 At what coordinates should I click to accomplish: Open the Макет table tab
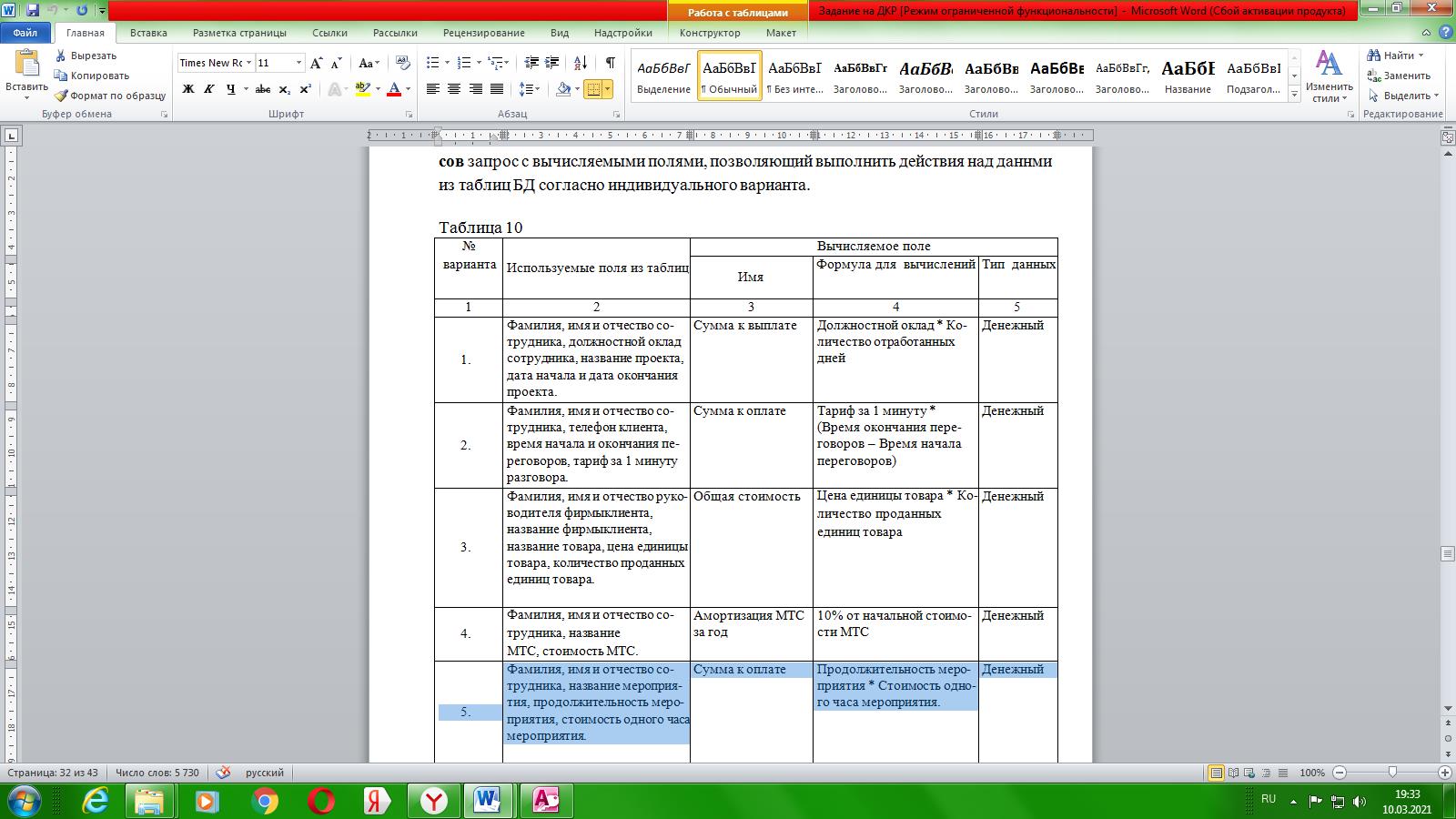coord(781,33)
